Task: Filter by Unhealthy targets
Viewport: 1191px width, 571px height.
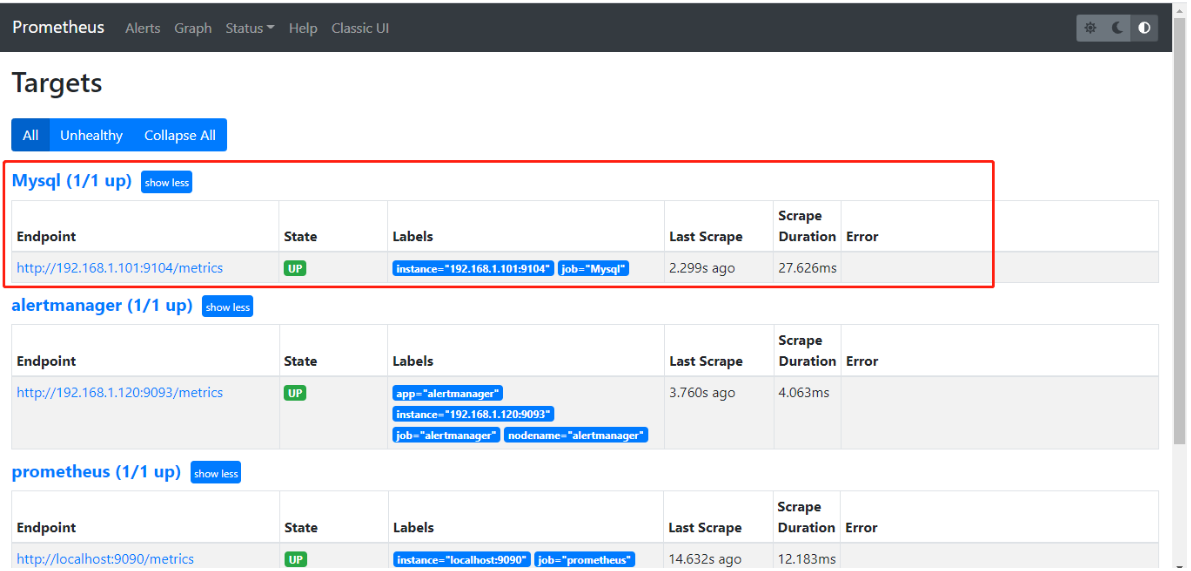Action: pos(91,135)
